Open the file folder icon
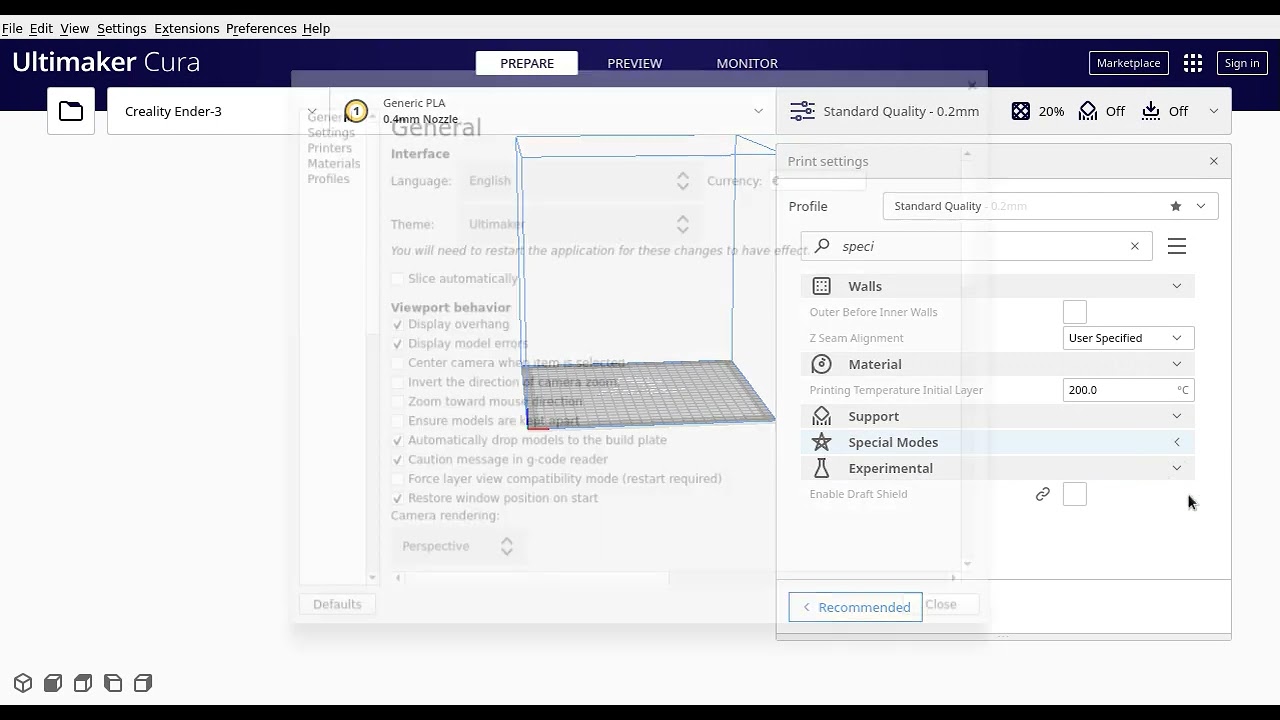 (71, 111)
